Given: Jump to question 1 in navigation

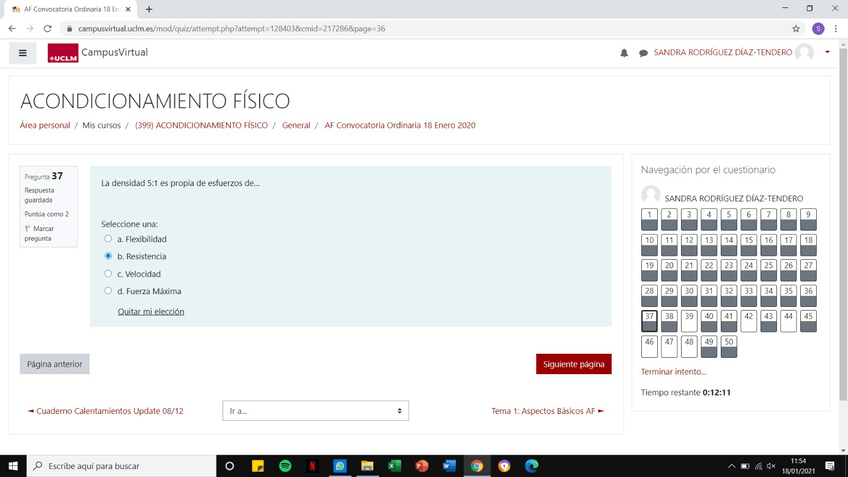Looking at the screenshot, I should tap(649, 219).
